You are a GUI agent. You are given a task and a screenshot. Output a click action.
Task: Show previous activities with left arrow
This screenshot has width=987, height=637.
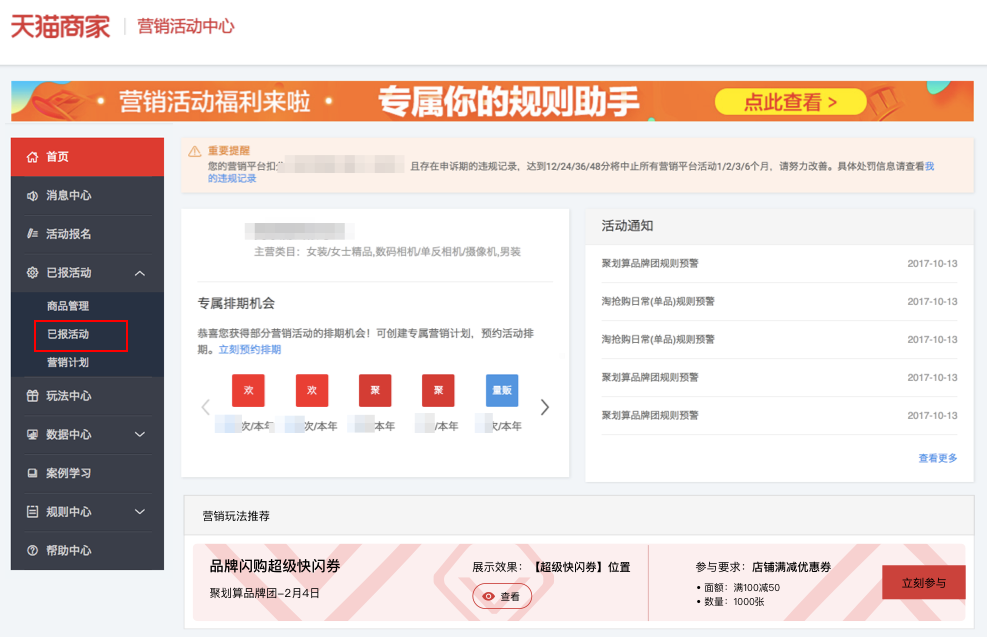tap(206, 407)
